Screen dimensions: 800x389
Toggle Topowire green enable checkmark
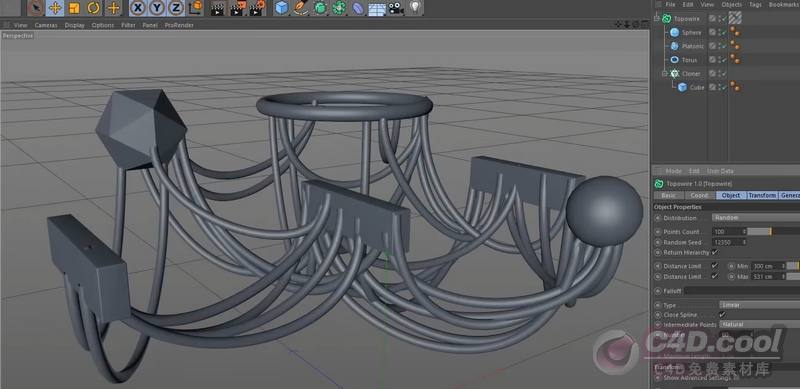[723, 19]
